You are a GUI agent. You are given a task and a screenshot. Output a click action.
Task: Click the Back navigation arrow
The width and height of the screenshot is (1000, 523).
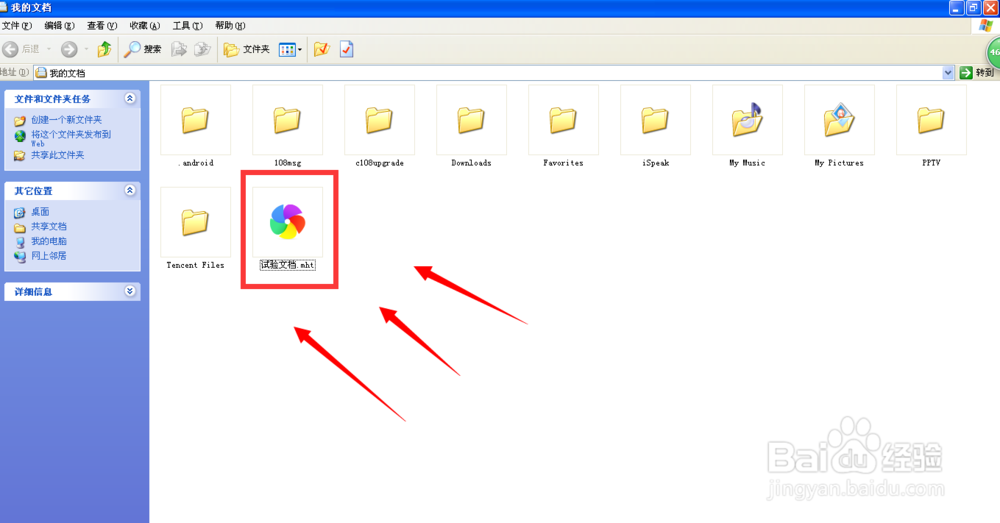point(11,49)
